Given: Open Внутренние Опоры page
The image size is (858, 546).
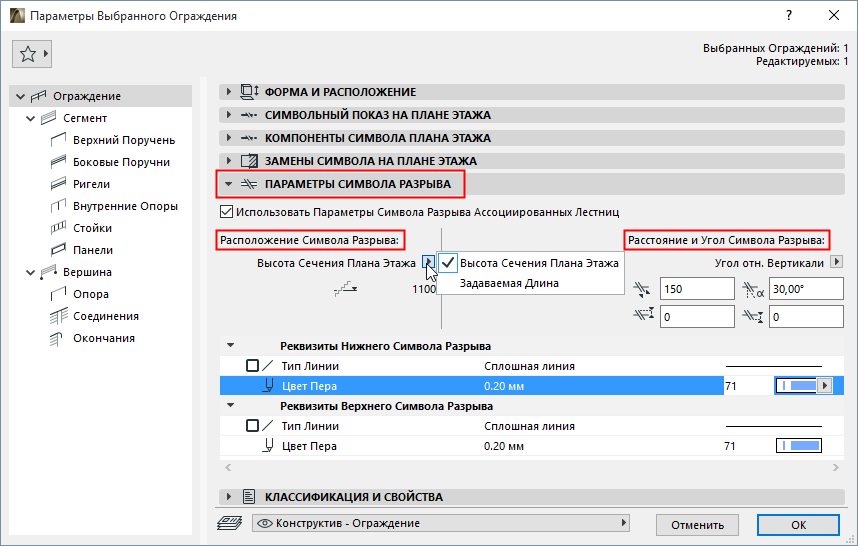Looking at the screenshot, I should pyautogui.click(x=125, y=206).
